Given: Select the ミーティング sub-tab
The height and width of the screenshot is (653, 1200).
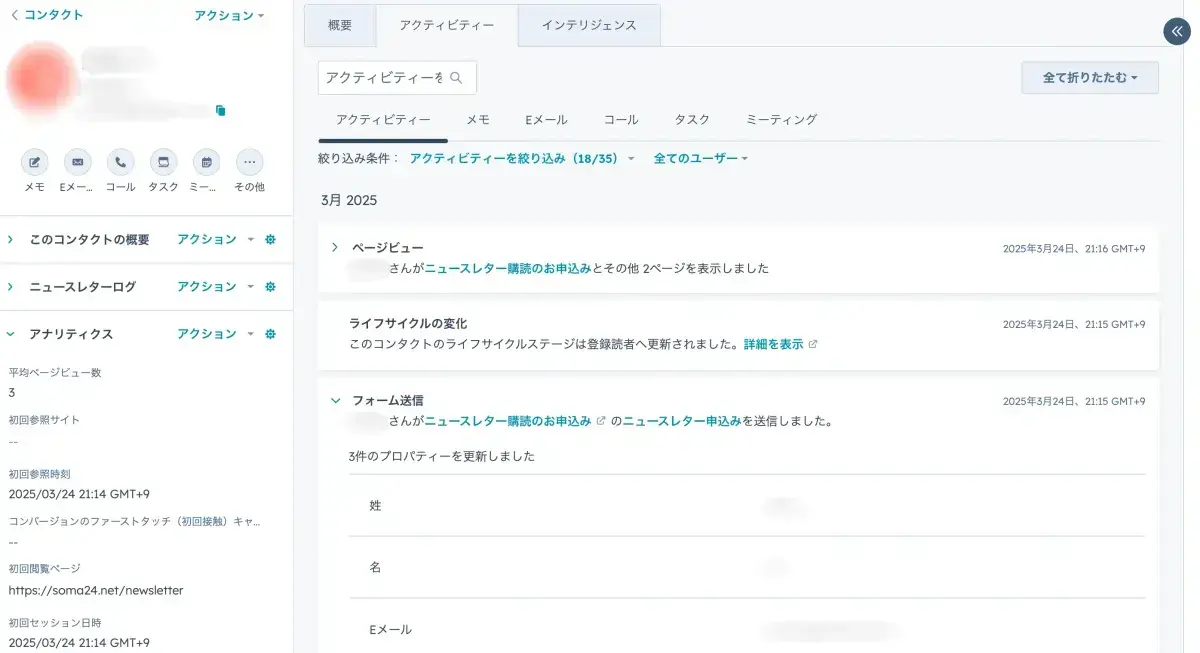Looking at the screenshot, I should pos(781,119).
